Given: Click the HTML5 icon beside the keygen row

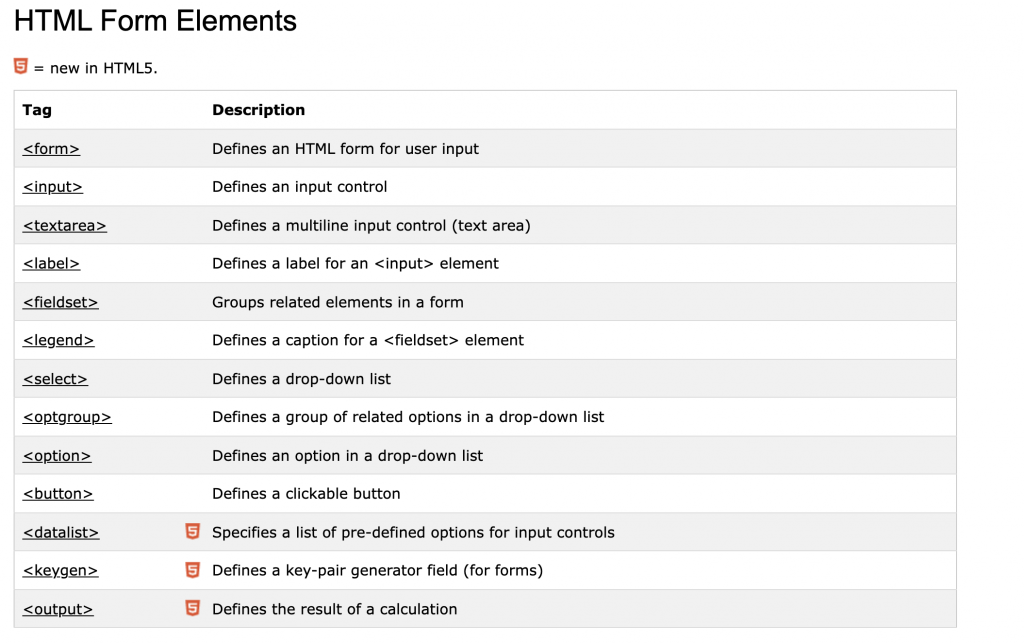Looking at the screenshot, I should click(x=192, y=570).
